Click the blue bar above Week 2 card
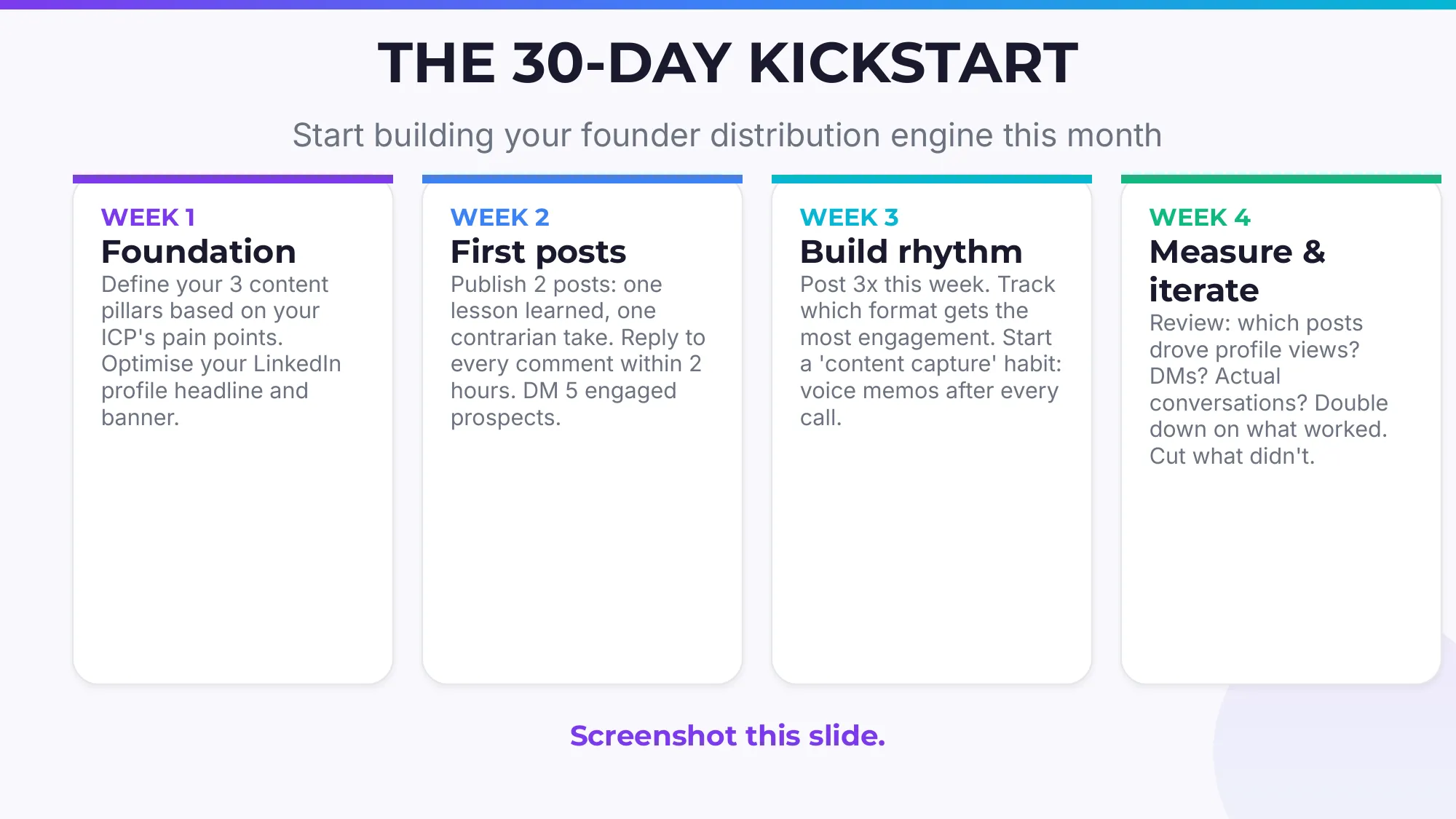 pos(582,179)
